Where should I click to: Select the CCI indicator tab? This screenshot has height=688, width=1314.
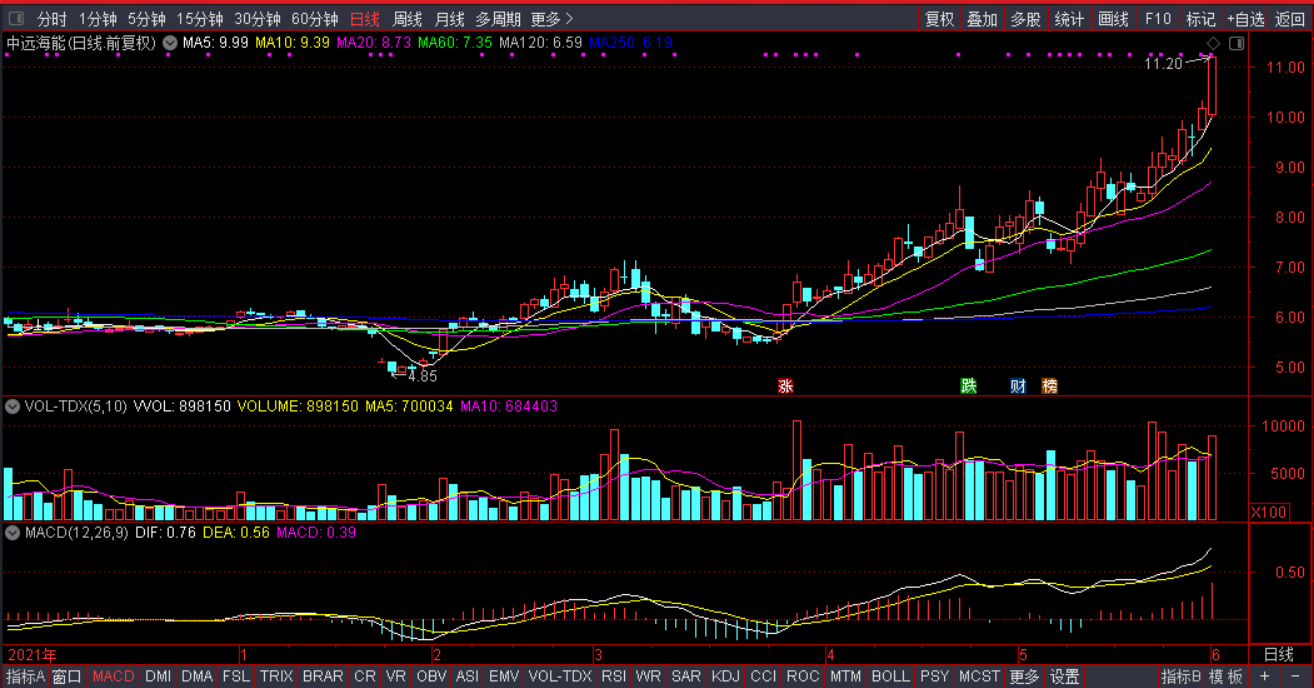[763, 677]
